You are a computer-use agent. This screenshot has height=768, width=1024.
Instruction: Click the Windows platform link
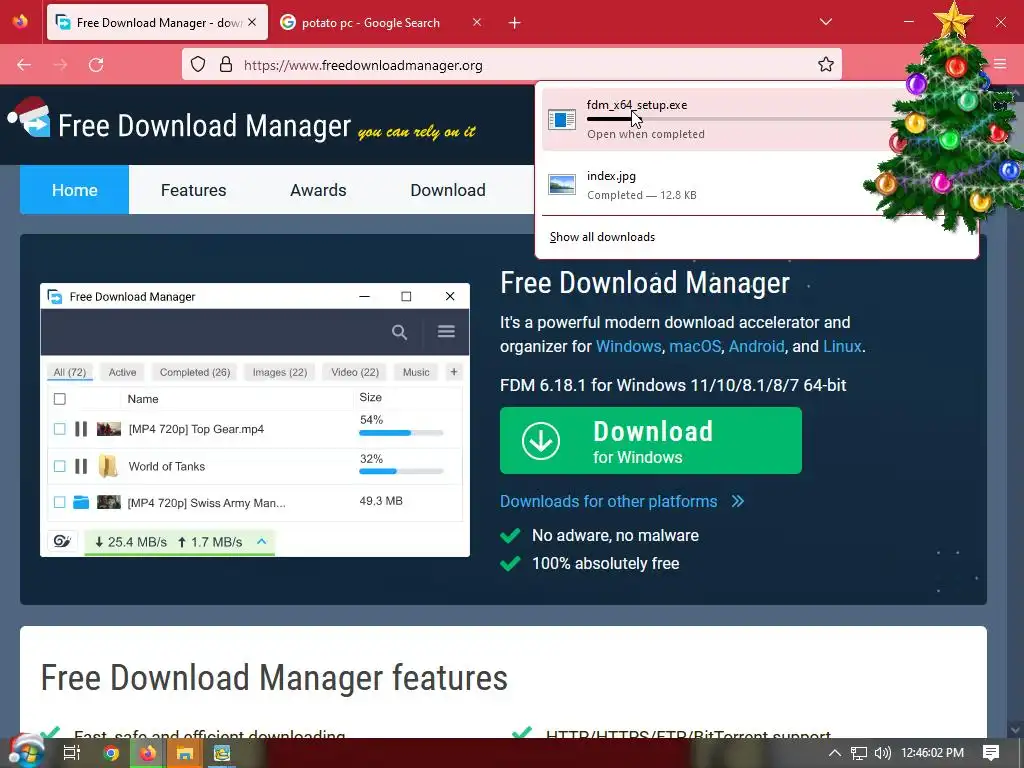point(628,346)
